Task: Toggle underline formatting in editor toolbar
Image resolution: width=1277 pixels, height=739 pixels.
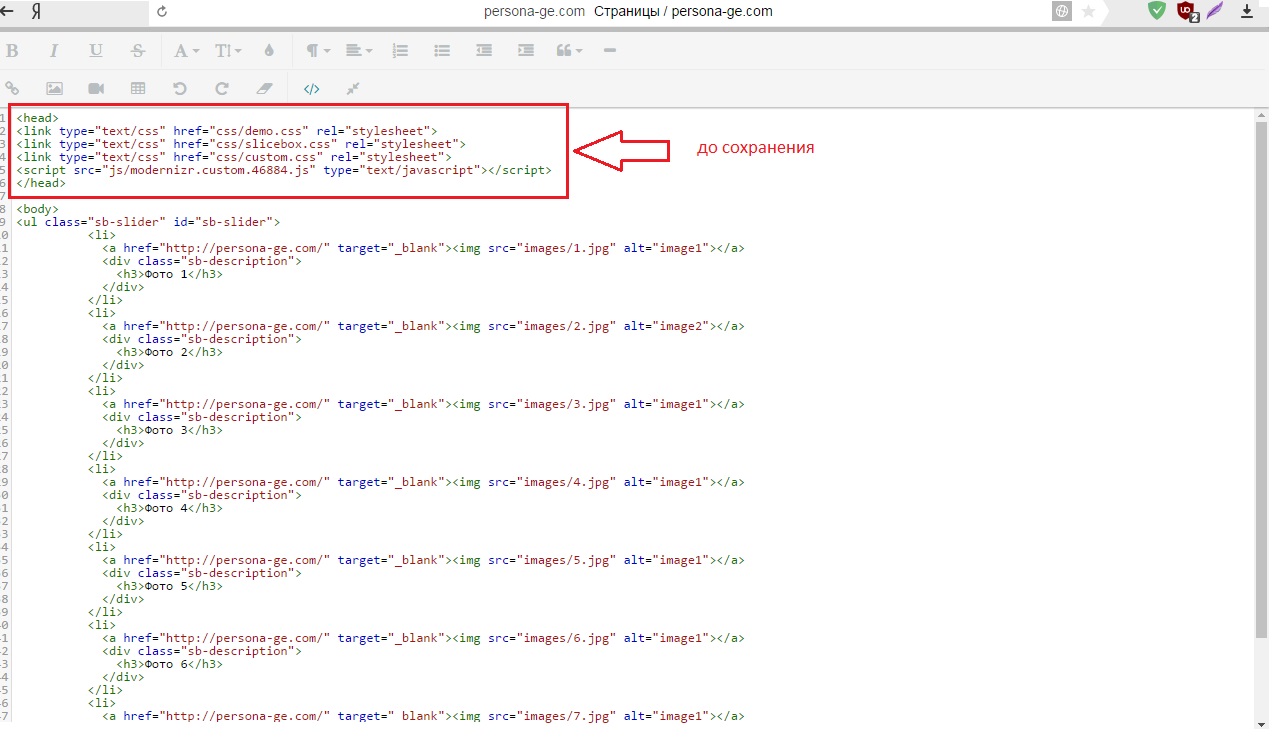Action: point(96,51)
